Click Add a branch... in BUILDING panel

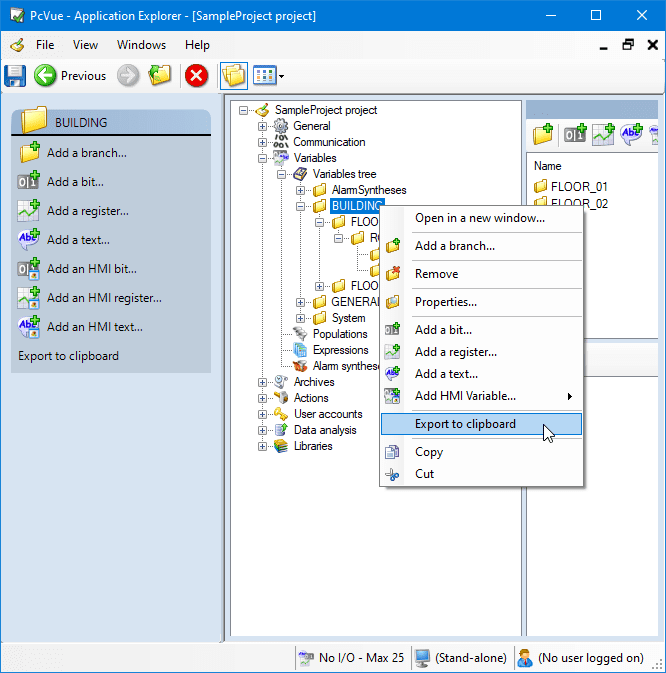point(86,153)
